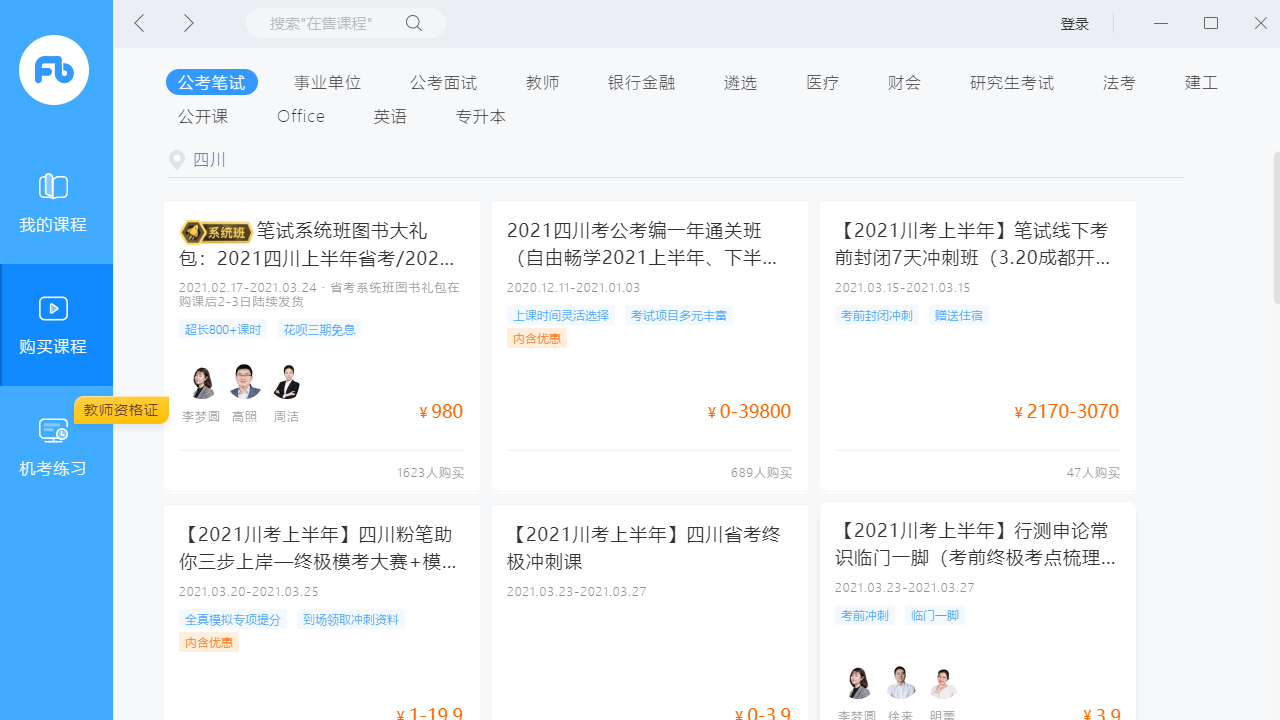Click the location pin next to 四川

point(177,160)
